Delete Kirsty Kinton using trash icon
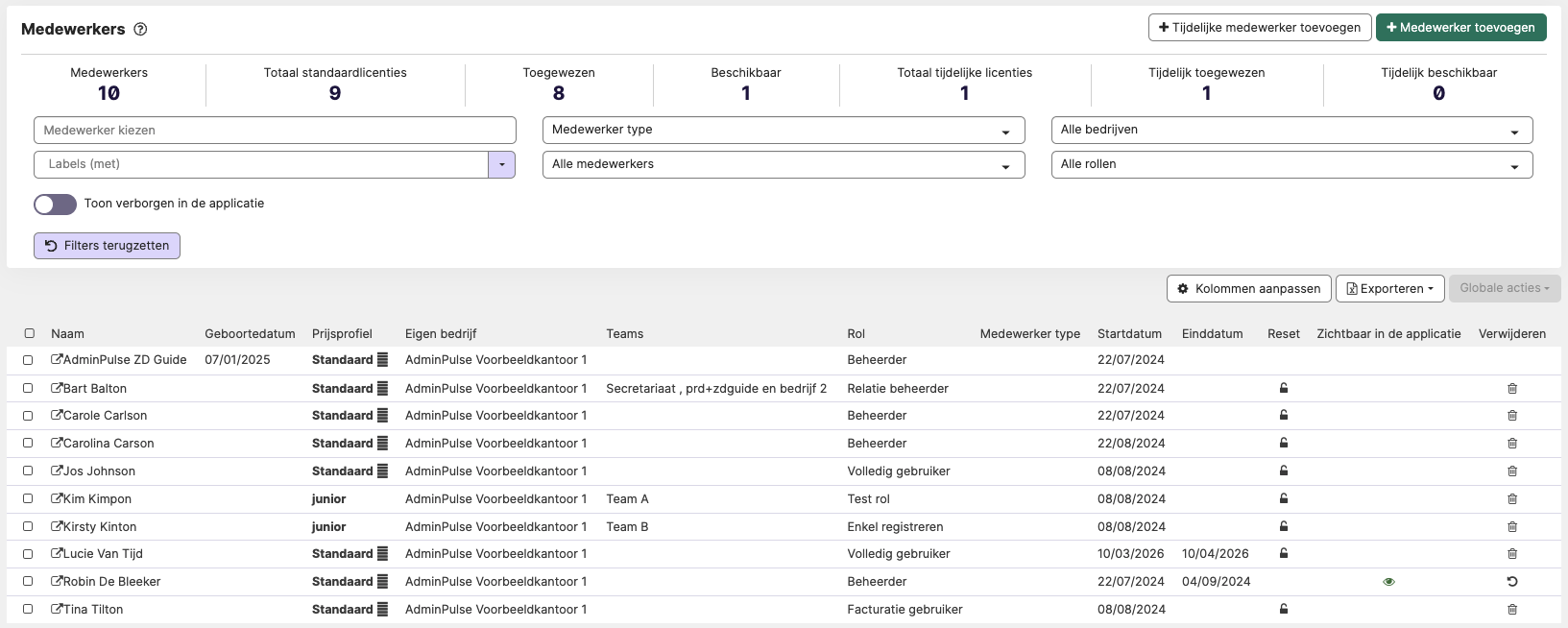Viewport: 1568px width, 628px height. [1512, 527]
